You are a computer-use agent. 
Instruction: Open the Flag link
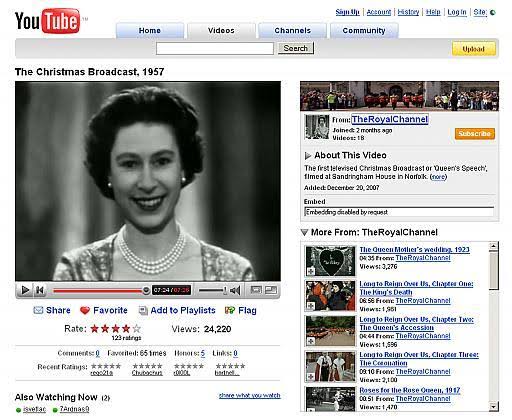[247, 311]
